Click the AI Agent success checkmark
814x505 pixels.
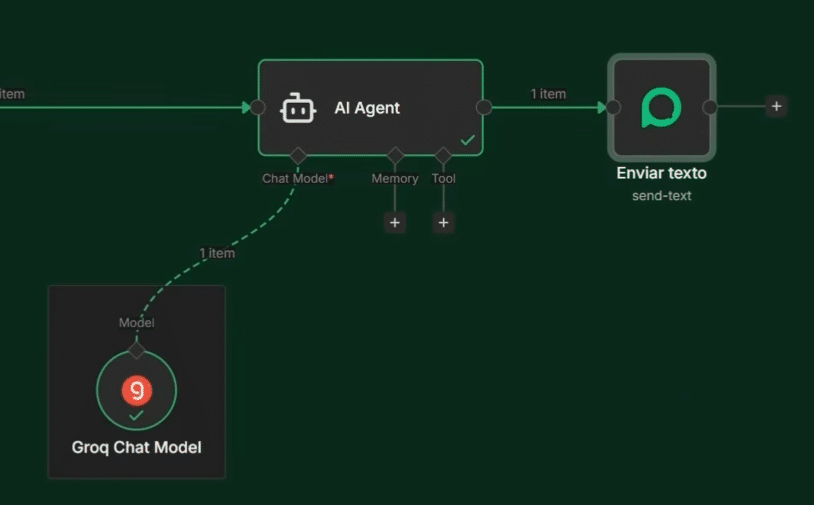pyautogui.click(x=468, y=140)
